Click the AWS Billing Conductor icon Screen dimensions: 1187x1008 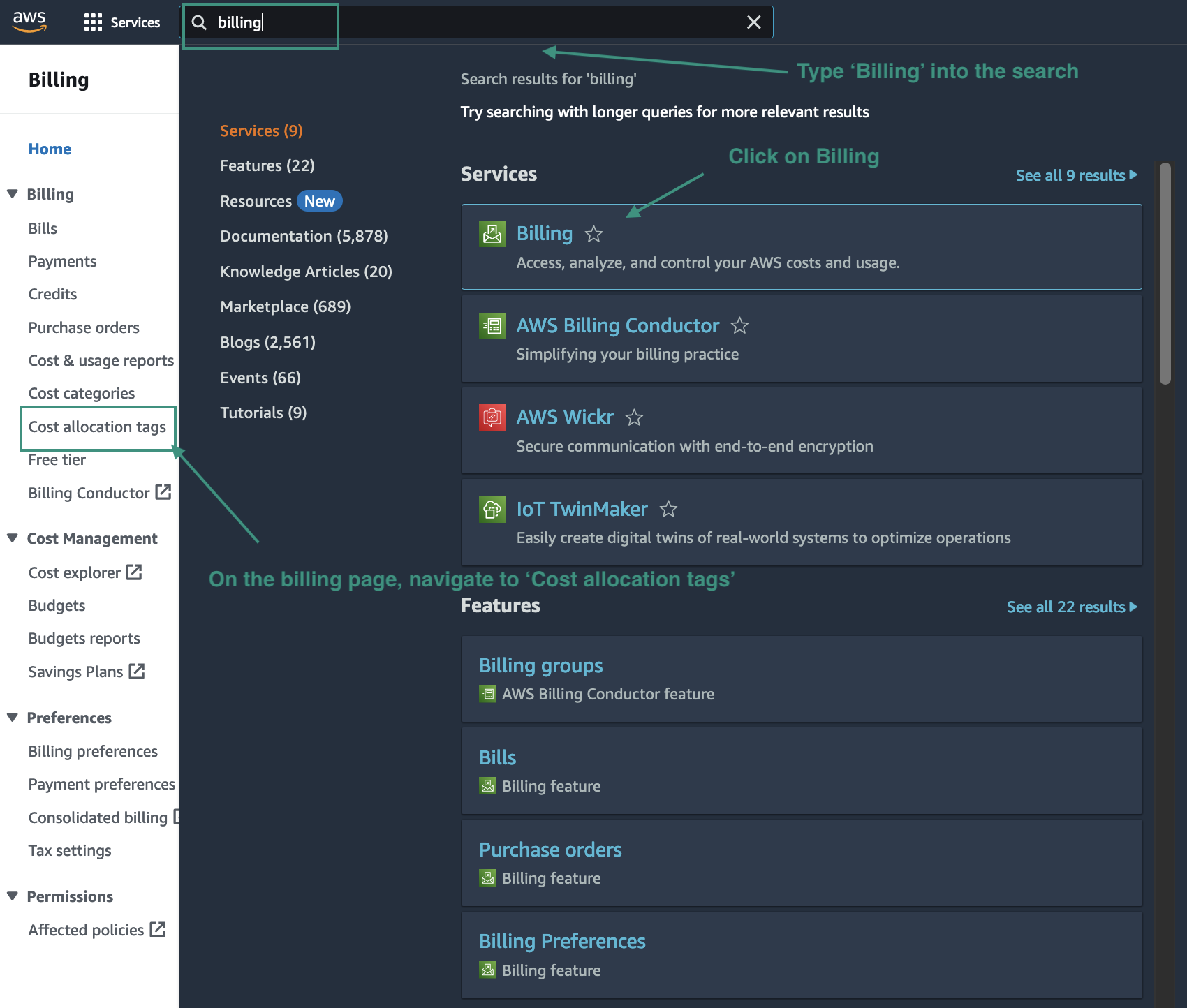492,325
